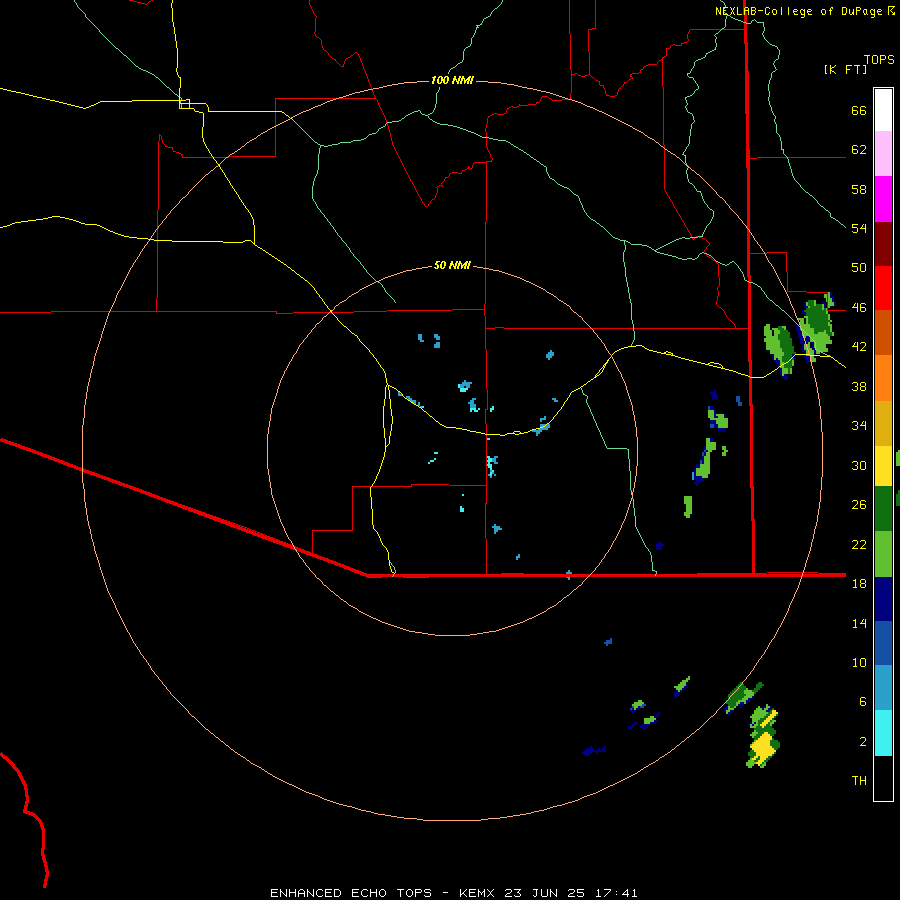This screenshot has height=900, width=900.
Task: Click the legend value "50"
Action: pos(859,268)
